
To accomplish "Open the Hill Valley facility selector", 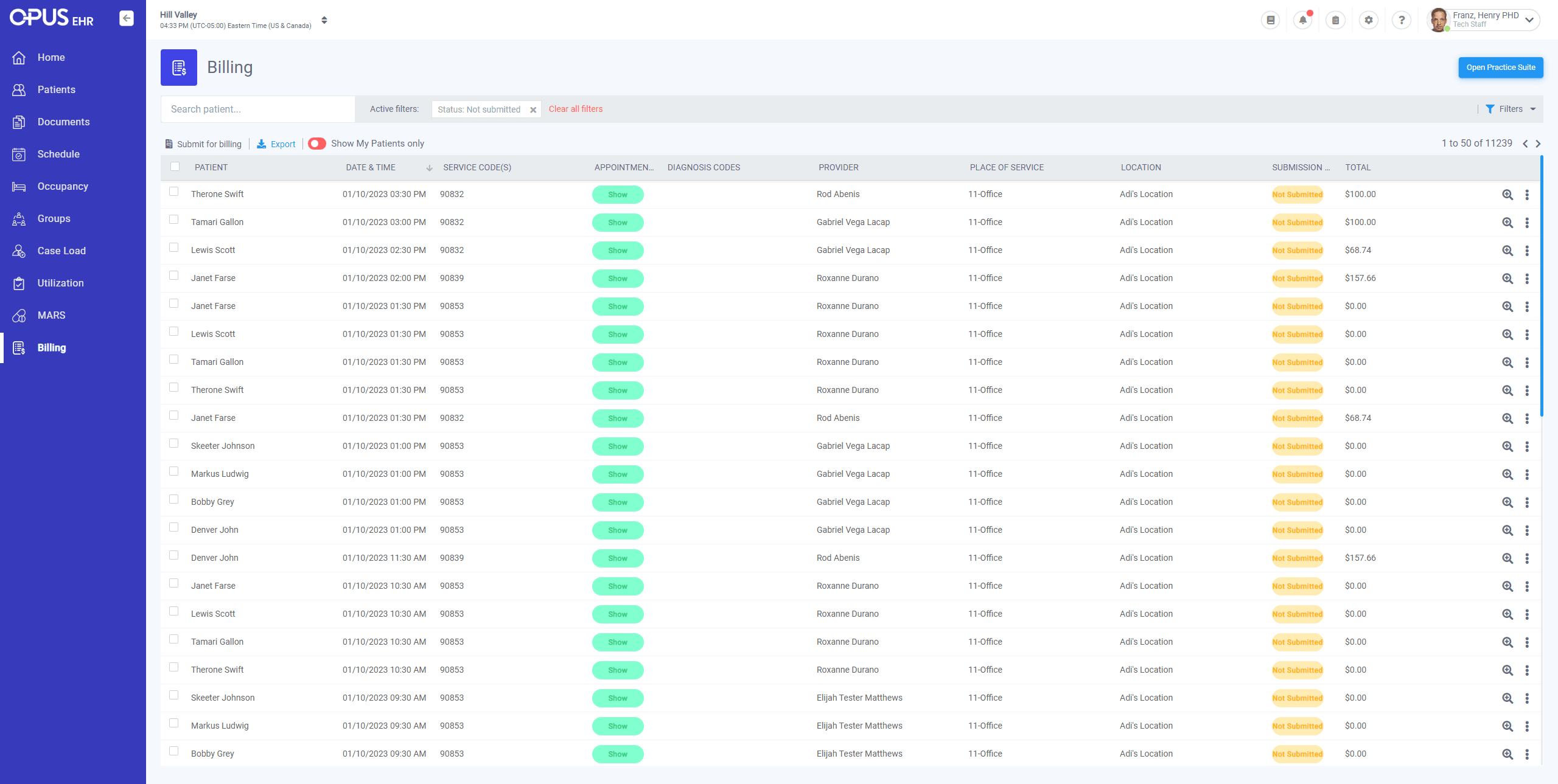I will (324, 20).
